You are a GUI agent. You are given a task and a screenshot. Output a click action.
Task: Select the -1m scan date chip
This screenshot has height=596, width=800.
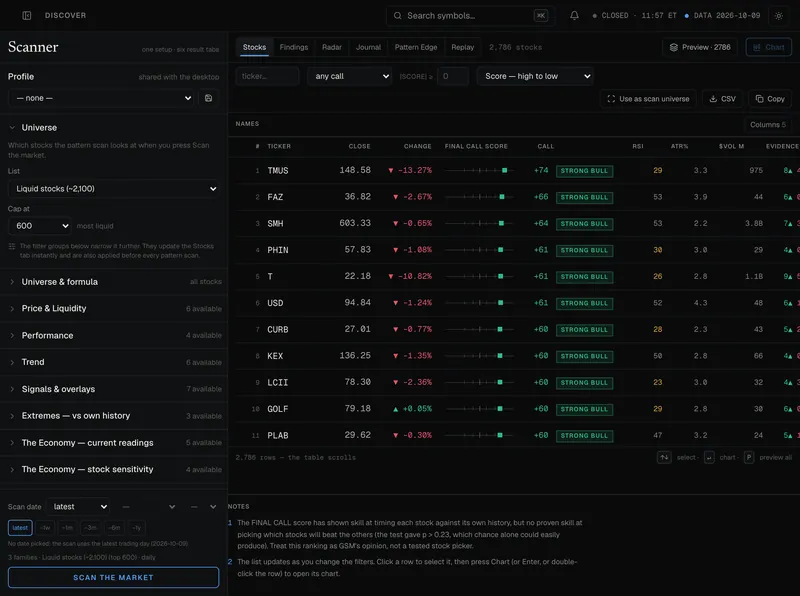point(67,528)
